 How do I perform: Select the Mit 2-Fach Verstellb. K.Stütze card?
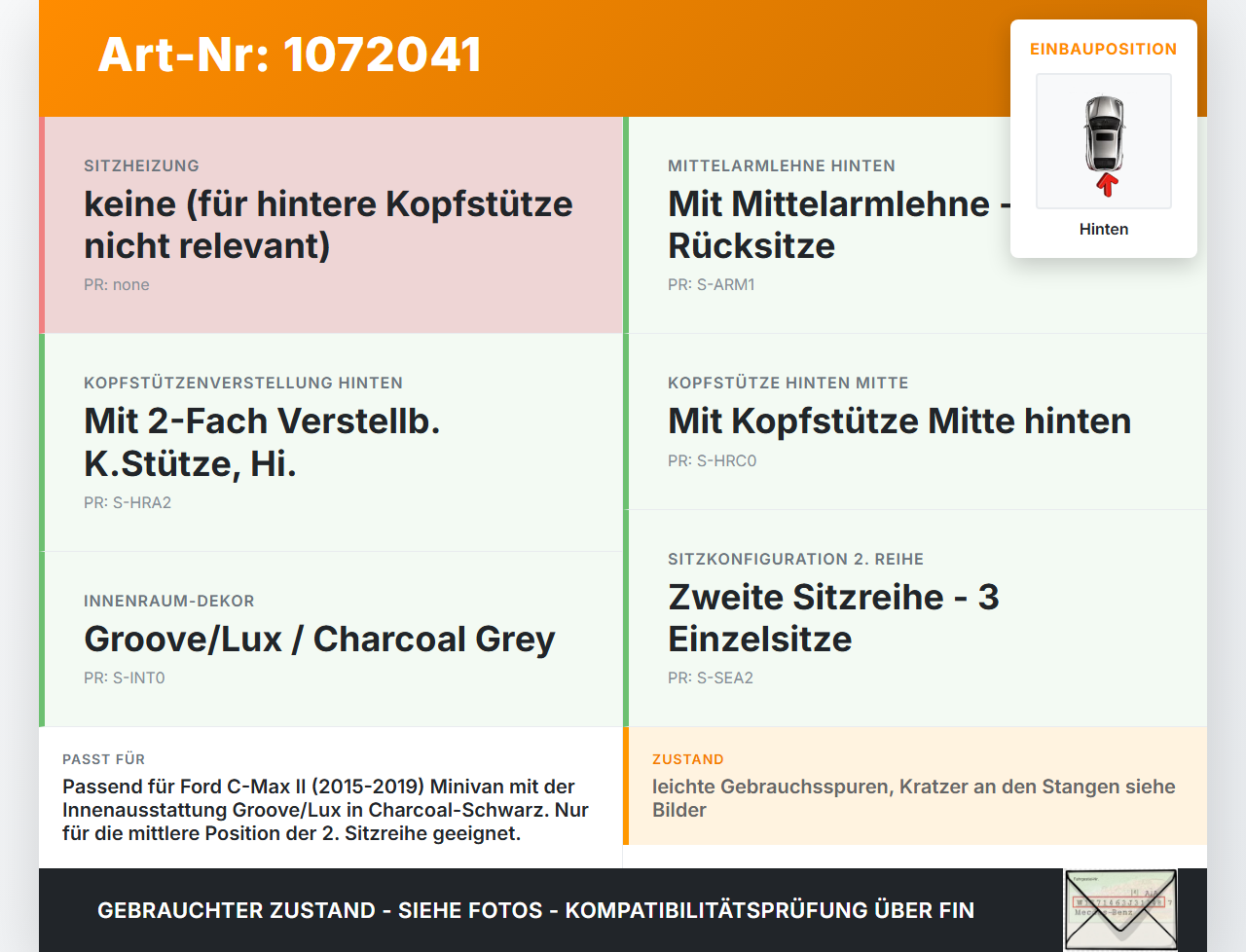pos(331,443)
